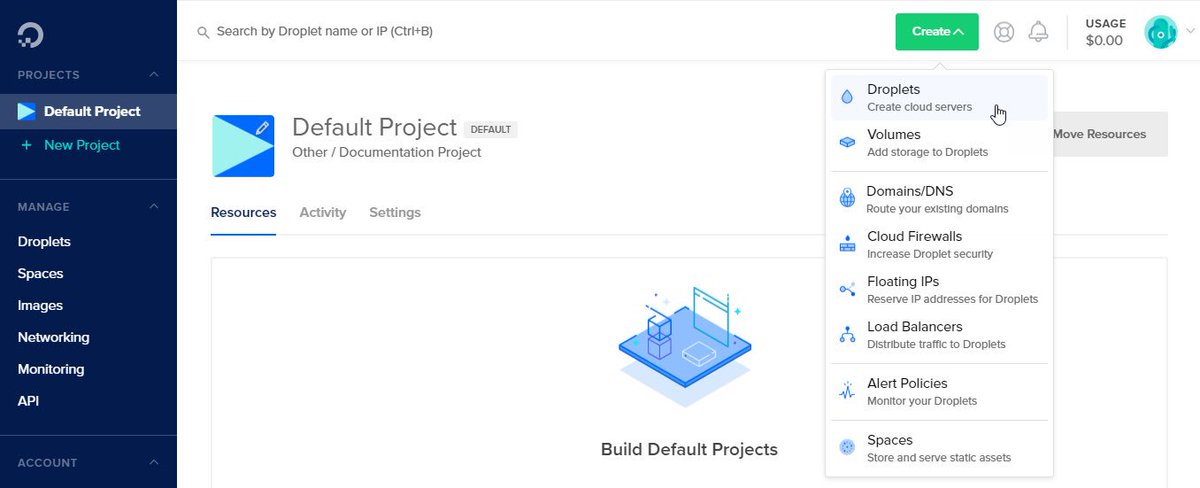Click the support lifebuoy icon

(1004, 32)
